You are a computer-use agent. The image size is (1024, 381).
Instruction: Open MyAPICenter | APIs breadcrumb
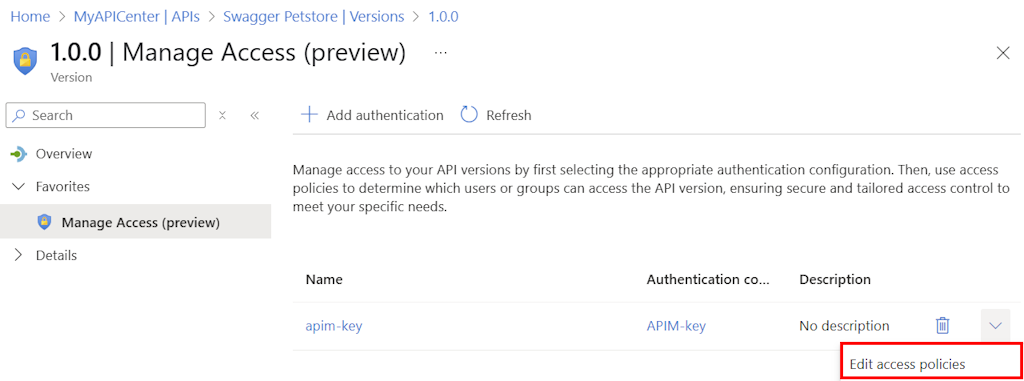tap(136, 16)
